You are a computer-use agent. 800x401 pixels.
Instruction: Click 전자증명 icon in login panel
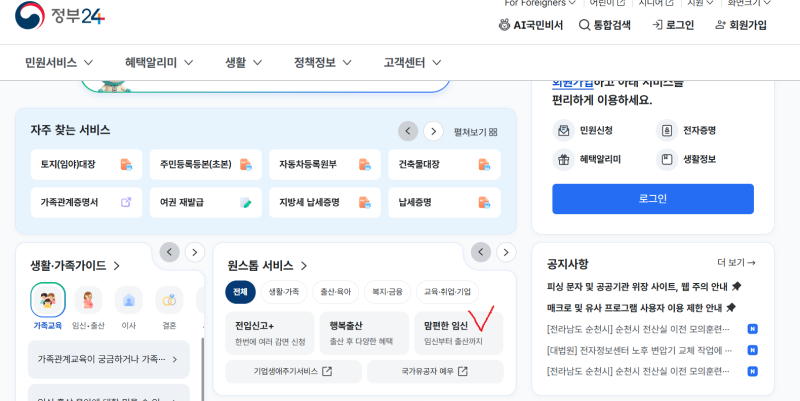(x=667, y=131)
